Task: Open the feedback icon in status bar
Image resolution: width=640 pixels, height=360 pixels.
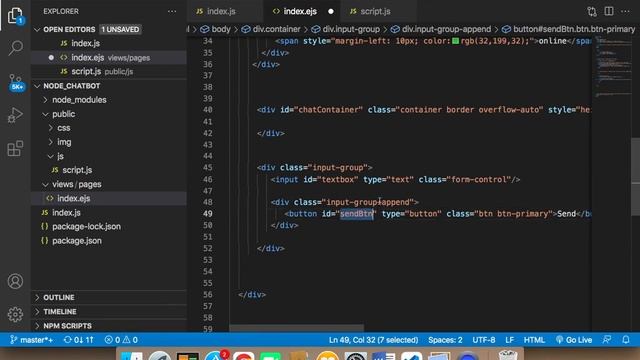Action: [607, 340]
